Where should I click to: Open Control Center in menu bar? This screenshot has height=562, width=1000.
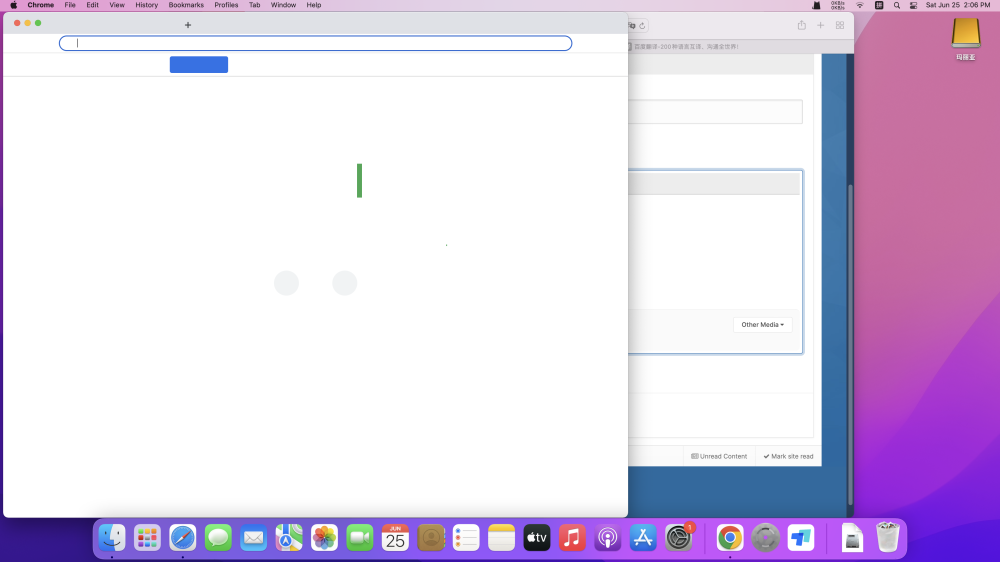pos(913,5)
